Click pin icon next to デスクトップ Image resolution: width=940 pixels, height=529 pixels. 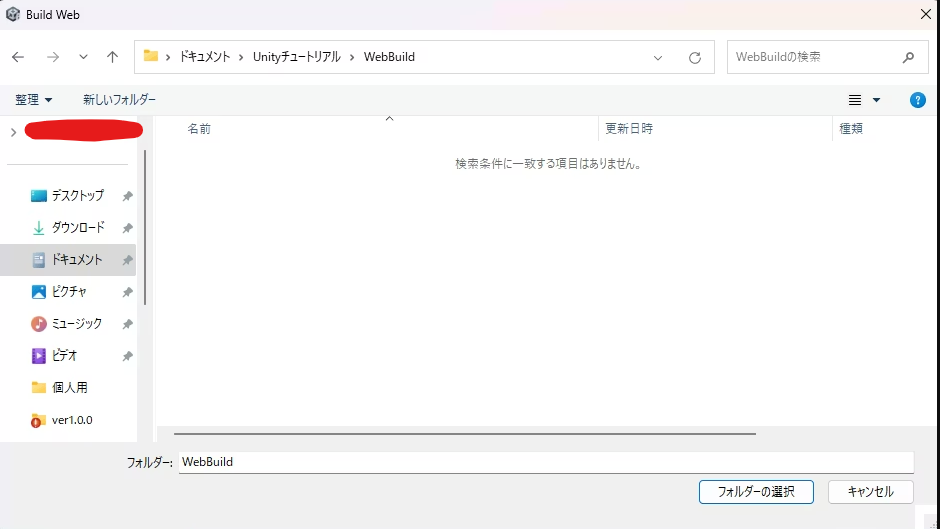127,196
